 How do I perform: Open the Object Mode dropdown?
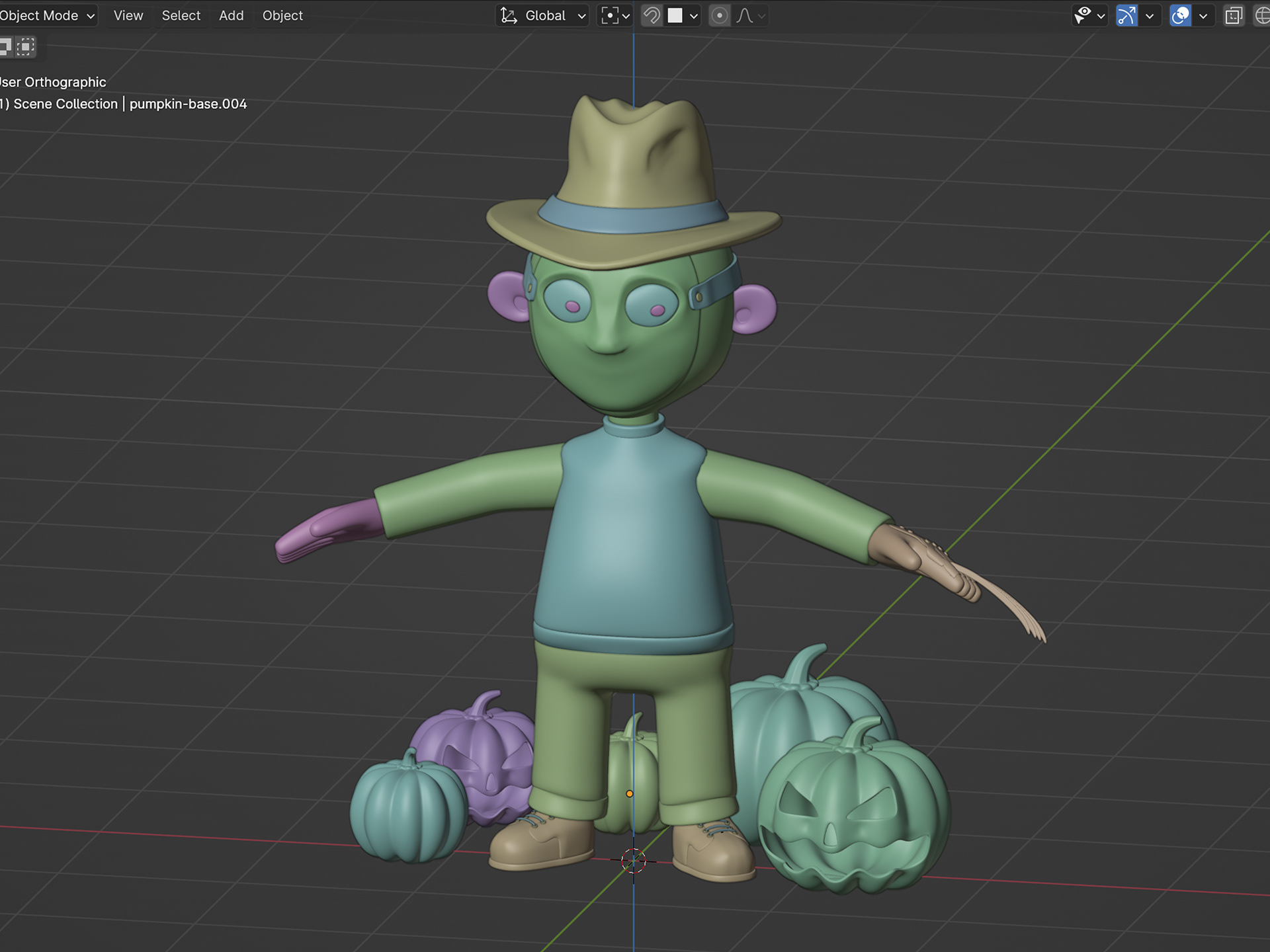pyautogui.click(x=46, y=15)
